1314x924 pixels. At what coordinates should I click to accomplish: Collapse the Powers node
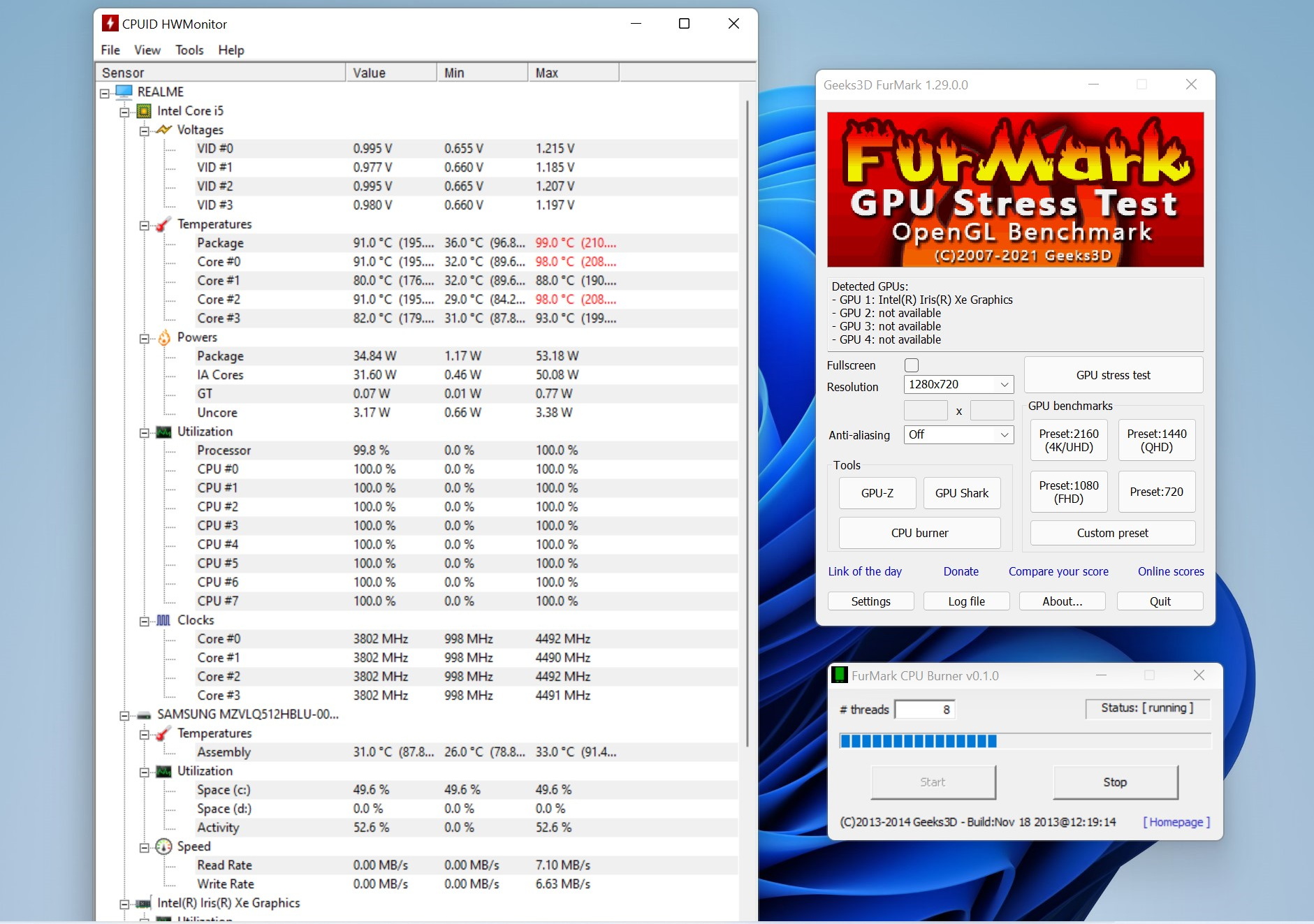pyautogui.click(x=144, y=338)
